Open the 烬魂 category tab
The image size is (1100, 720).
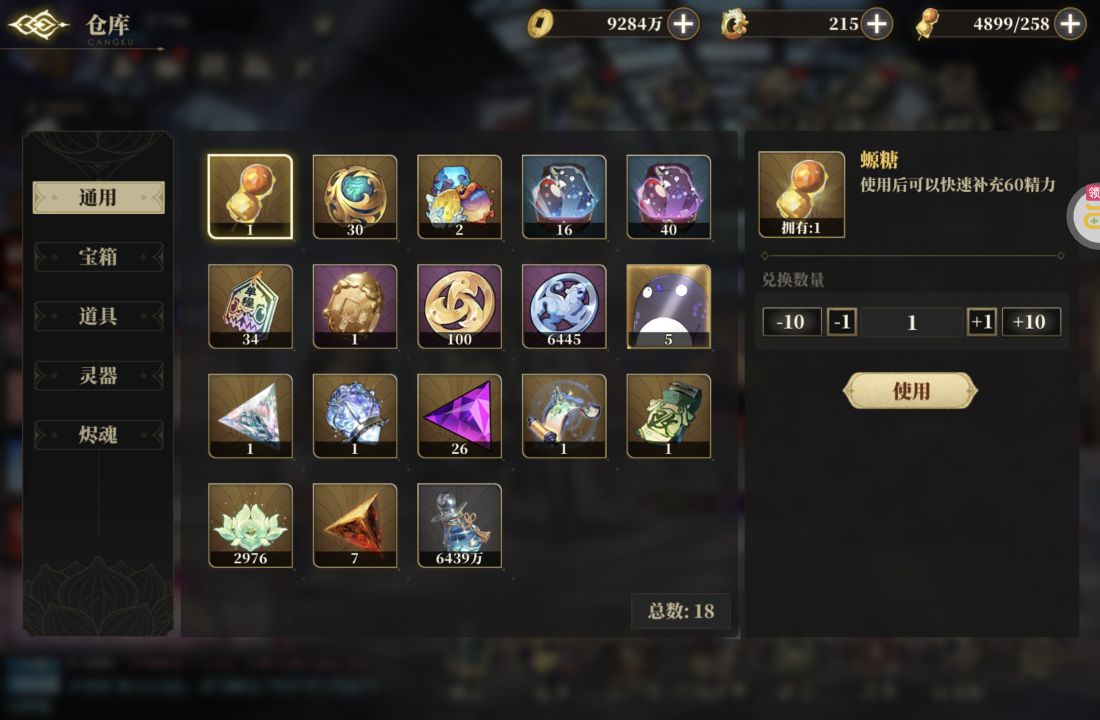(x=98, y=435)
